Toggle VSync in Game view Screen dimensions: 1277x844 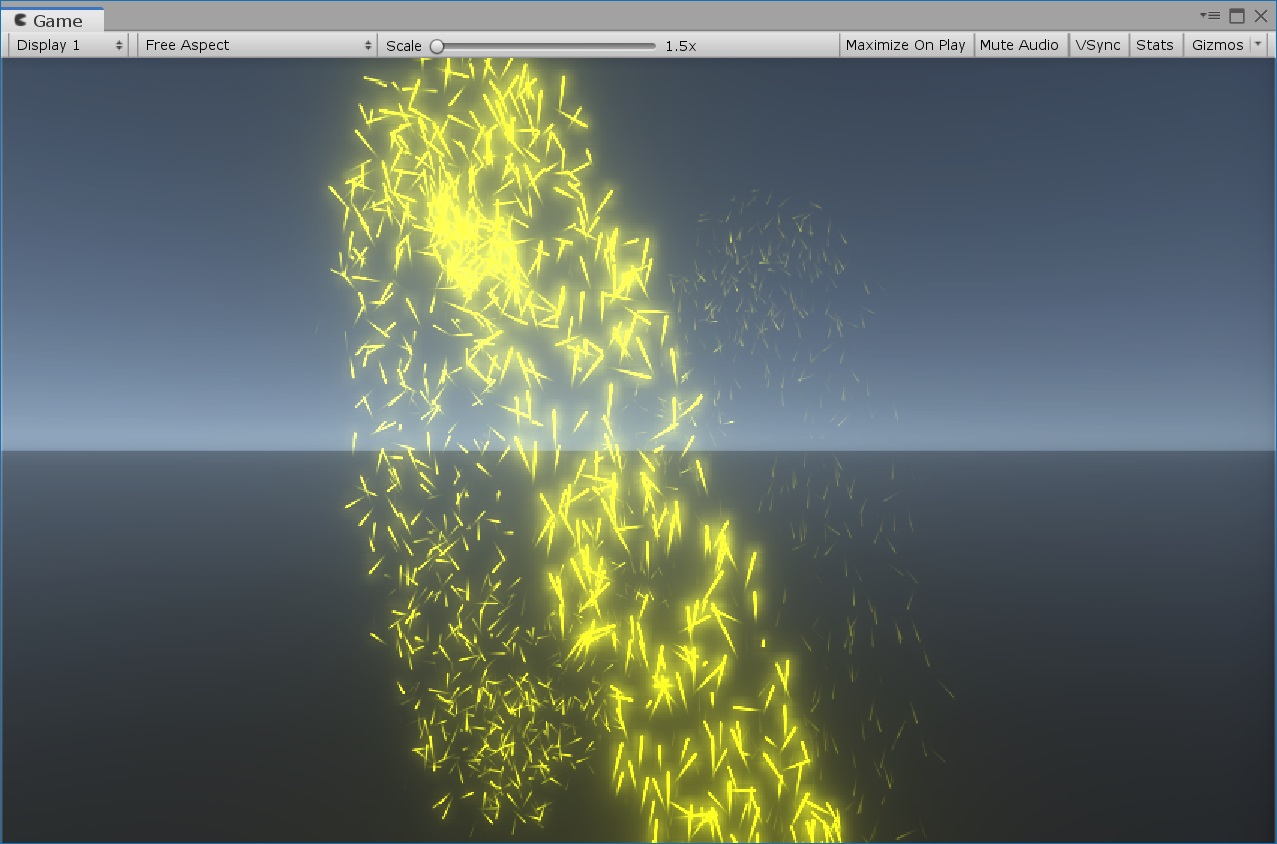click(x=1098, y=45)
